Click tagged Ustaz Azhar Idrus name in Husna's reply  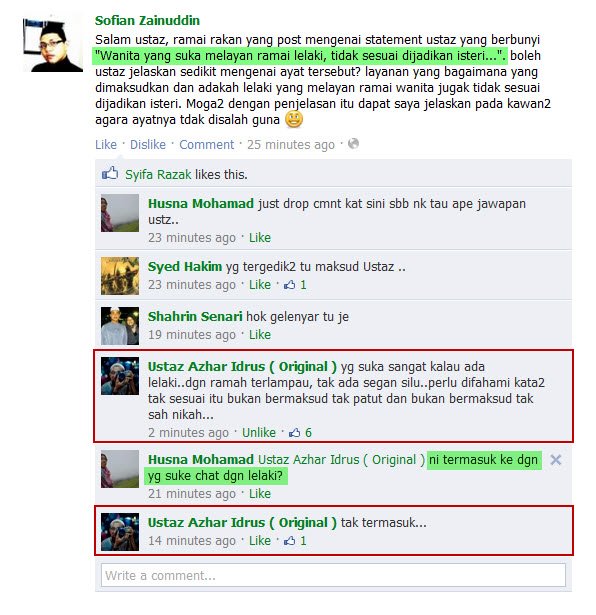341,460
